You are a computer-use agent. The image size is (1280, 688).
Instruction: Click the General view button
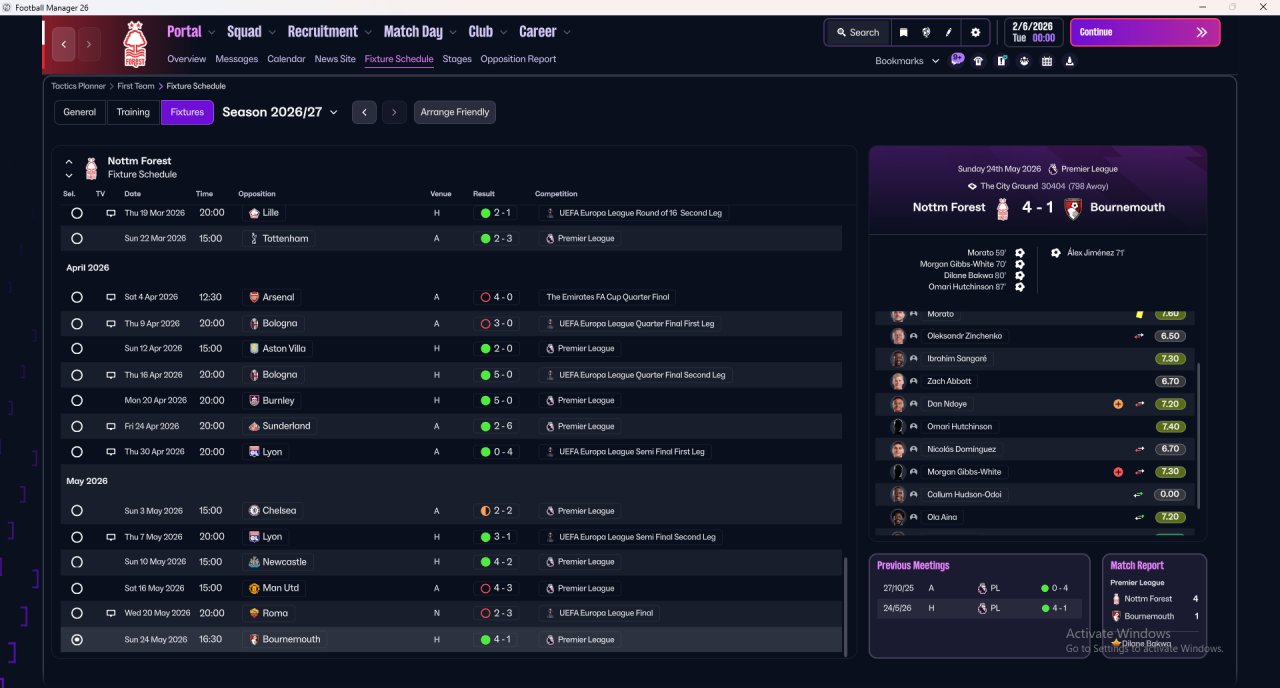80,112
